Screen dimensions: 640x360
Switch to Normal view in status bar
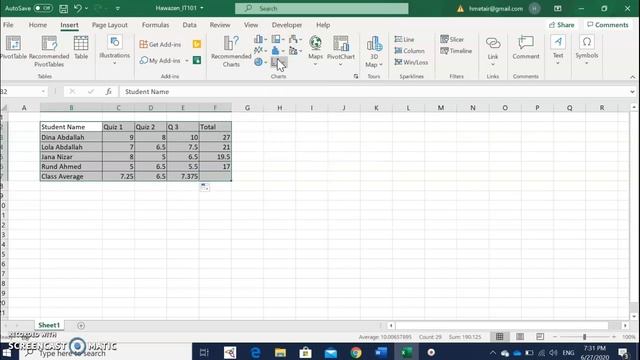point(500,337)
